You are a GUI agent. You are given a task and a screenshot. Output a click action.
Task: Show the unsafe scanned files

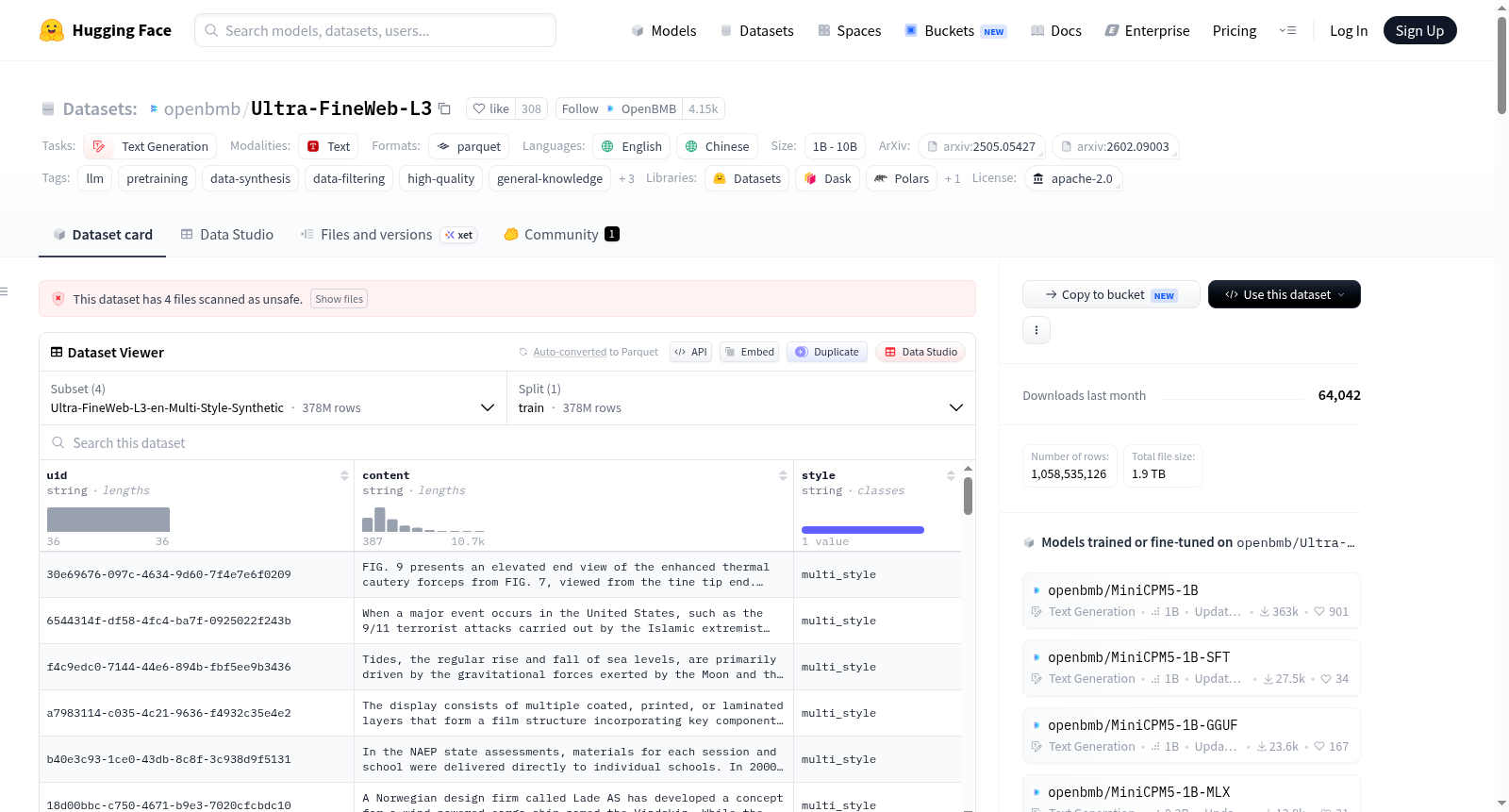(339, 299)
